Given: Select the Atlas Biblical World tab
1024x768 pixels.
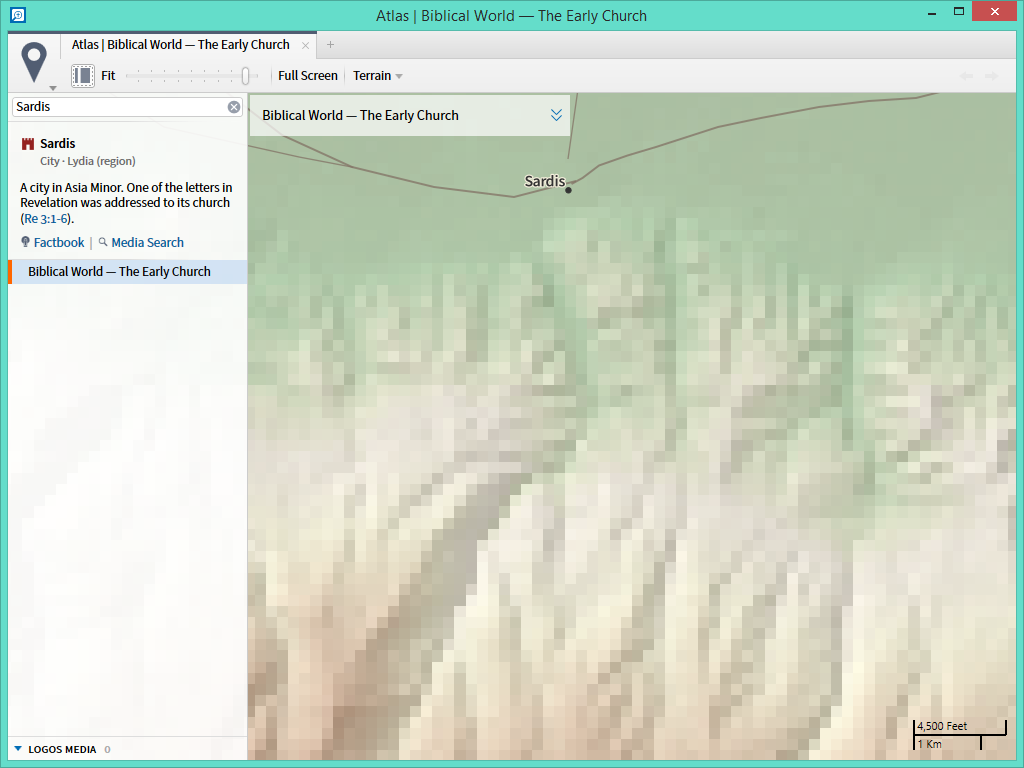Looking at the screenshot, I should [180, 44].
